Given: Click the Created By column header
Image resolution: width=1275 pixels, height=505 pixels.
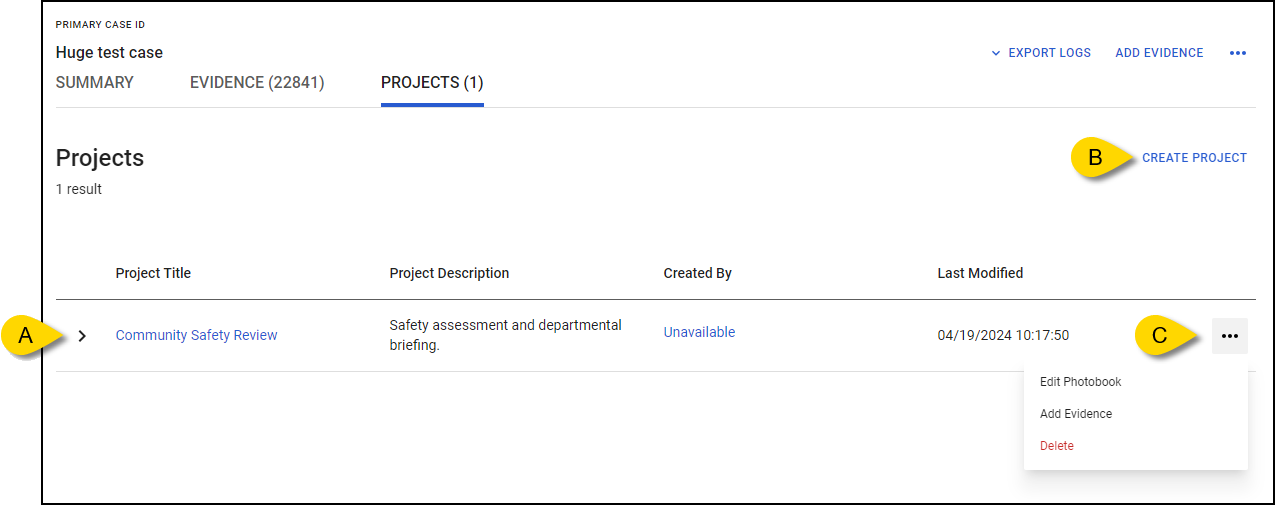Looking at the screenshot, I should click(x=698, y=273).
